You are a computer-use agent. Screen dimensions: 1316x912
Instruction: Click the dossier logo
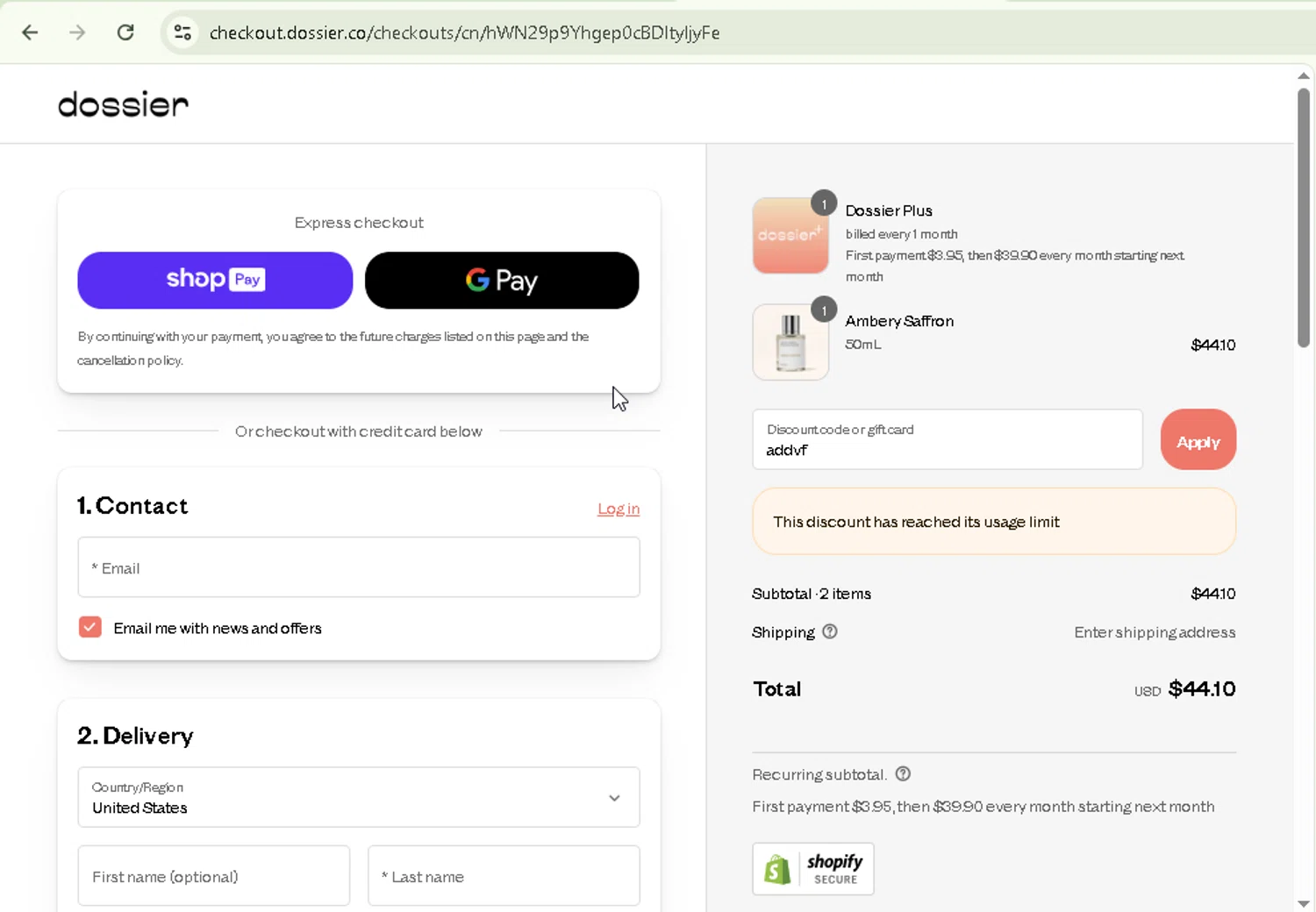123,104
